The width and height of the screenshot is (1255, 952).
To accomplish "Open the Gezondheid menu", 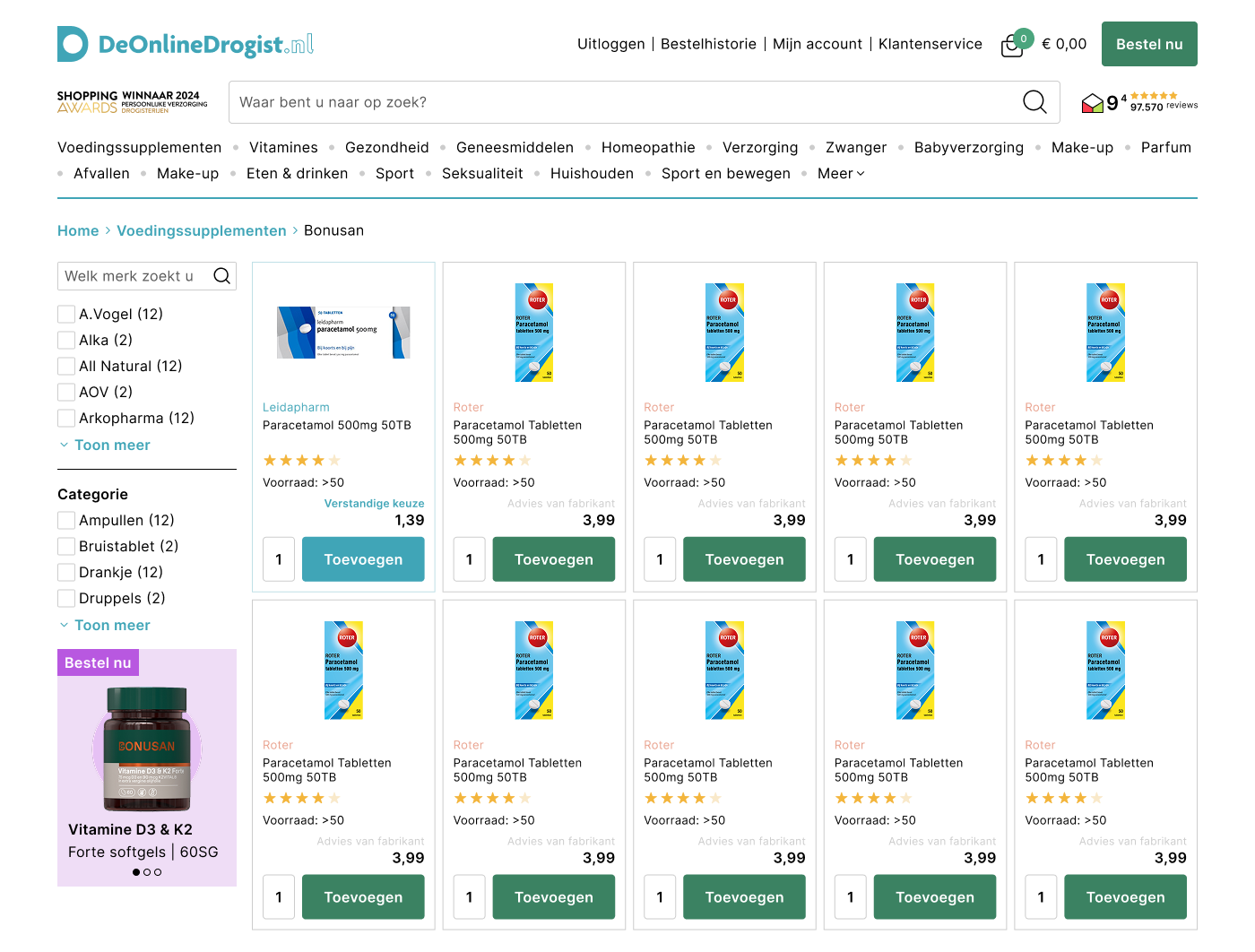I will coord(387,147).
